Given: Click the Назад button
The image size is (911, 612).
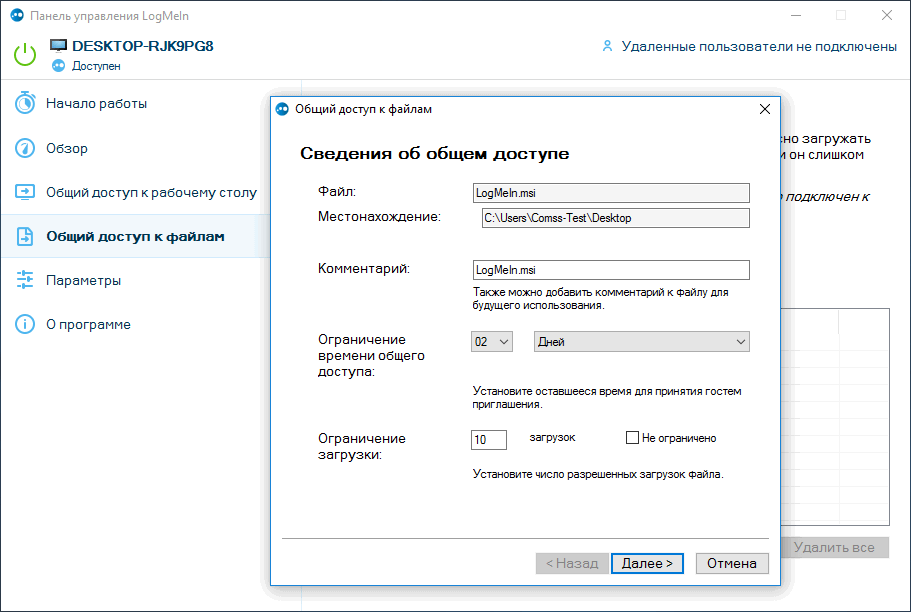Looking at the screenshot, I should coord(572,563).
